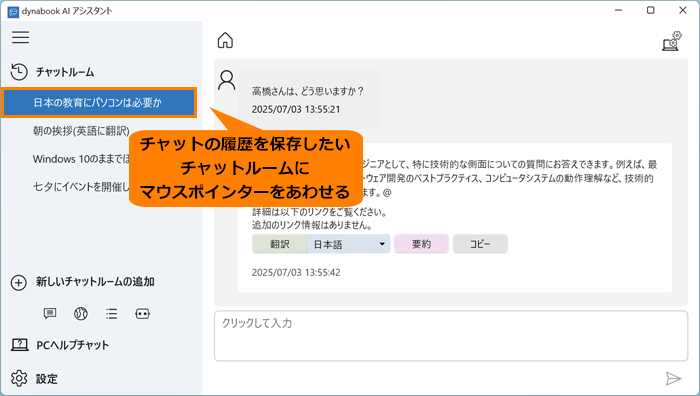Collapse the hamburger menu sidebar

click(21, 37)
